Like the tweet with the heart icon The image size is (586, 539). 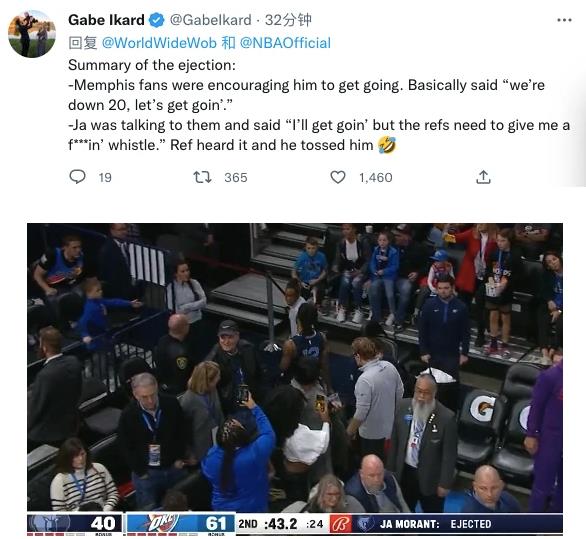(x=338, y=177)
